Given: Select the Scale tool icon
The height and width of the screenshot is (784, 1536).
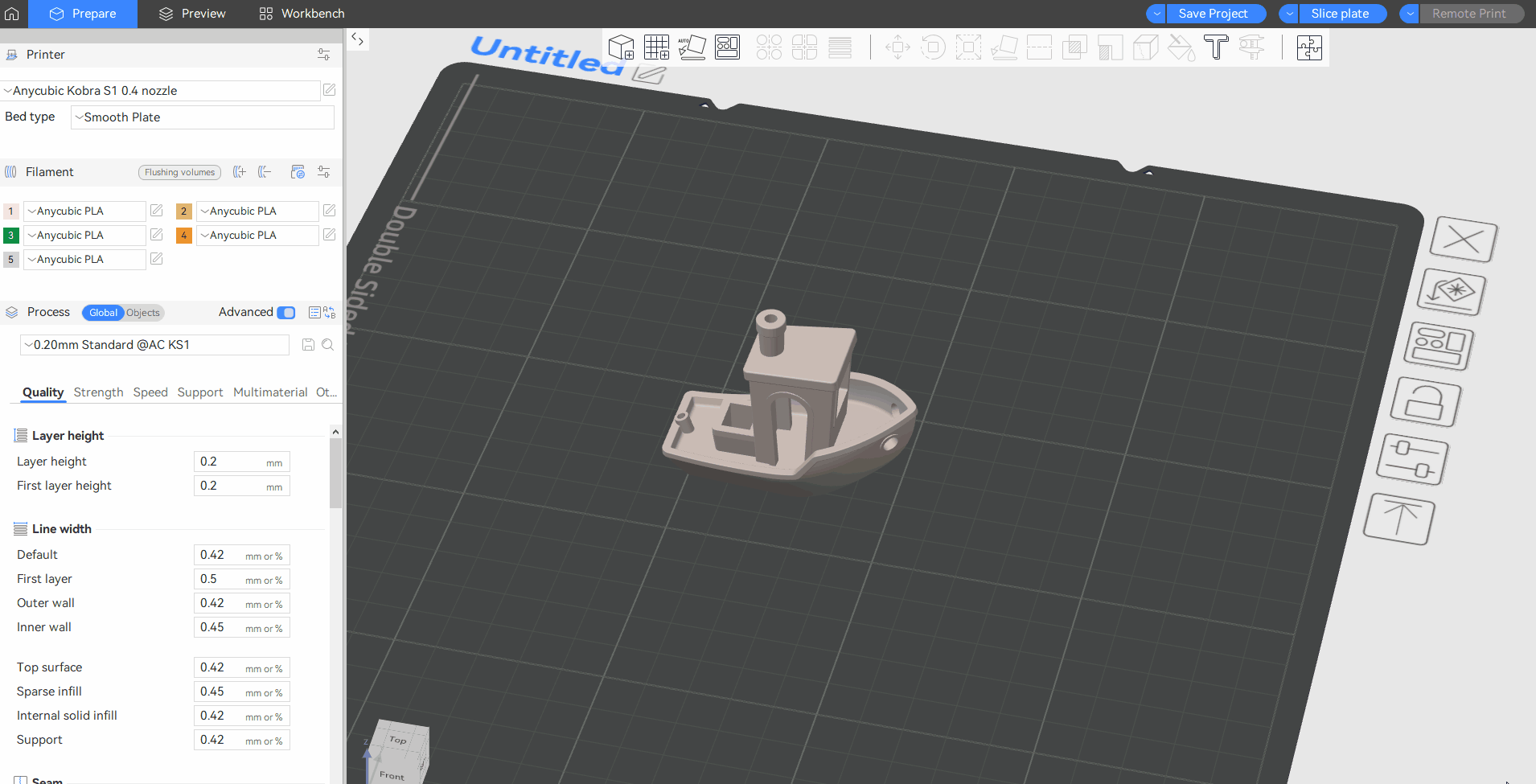Looking at the screenshot, I should [x=968, y=47].
